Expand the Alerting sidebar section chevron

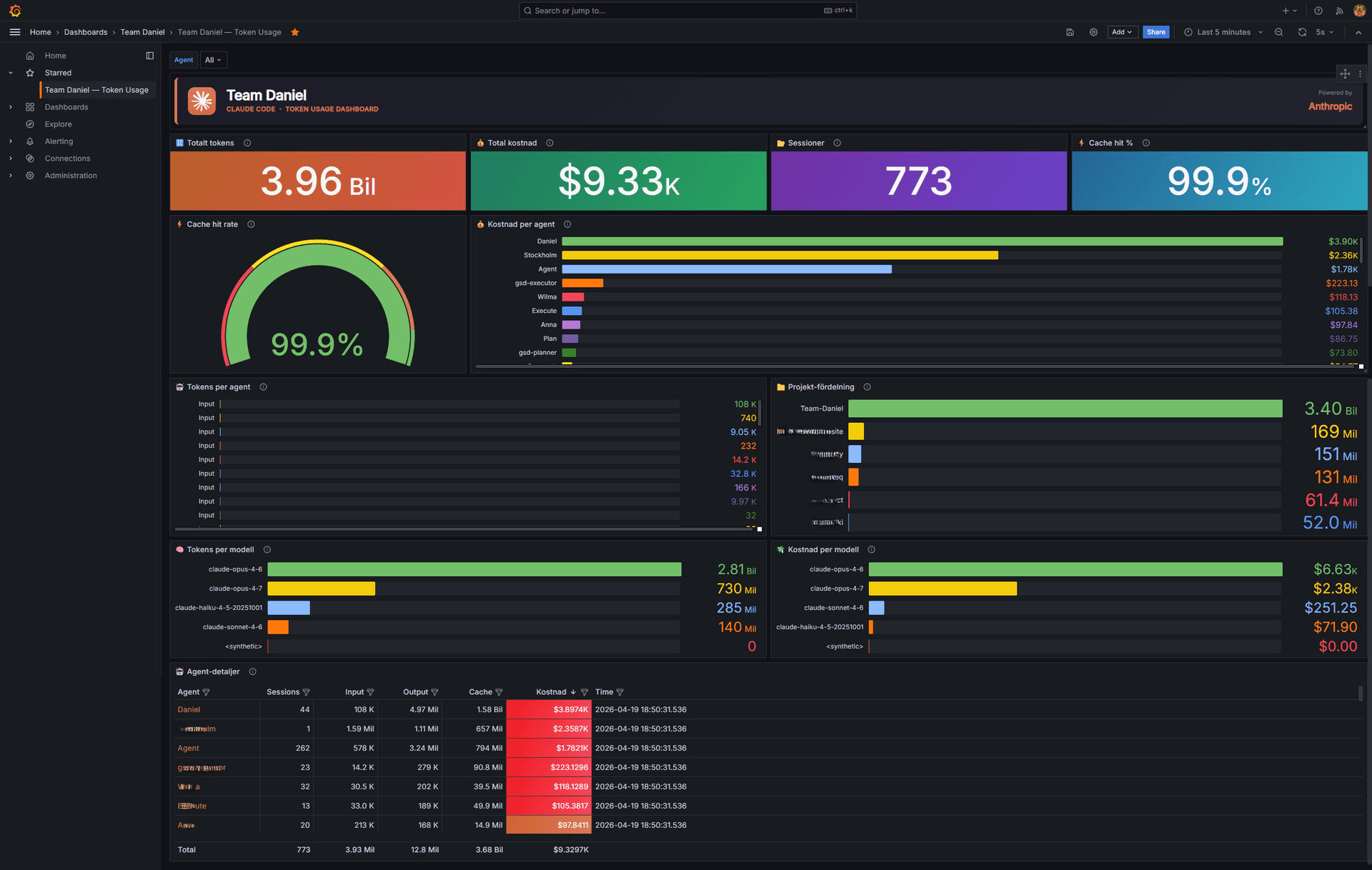click(x=11, y=141)
